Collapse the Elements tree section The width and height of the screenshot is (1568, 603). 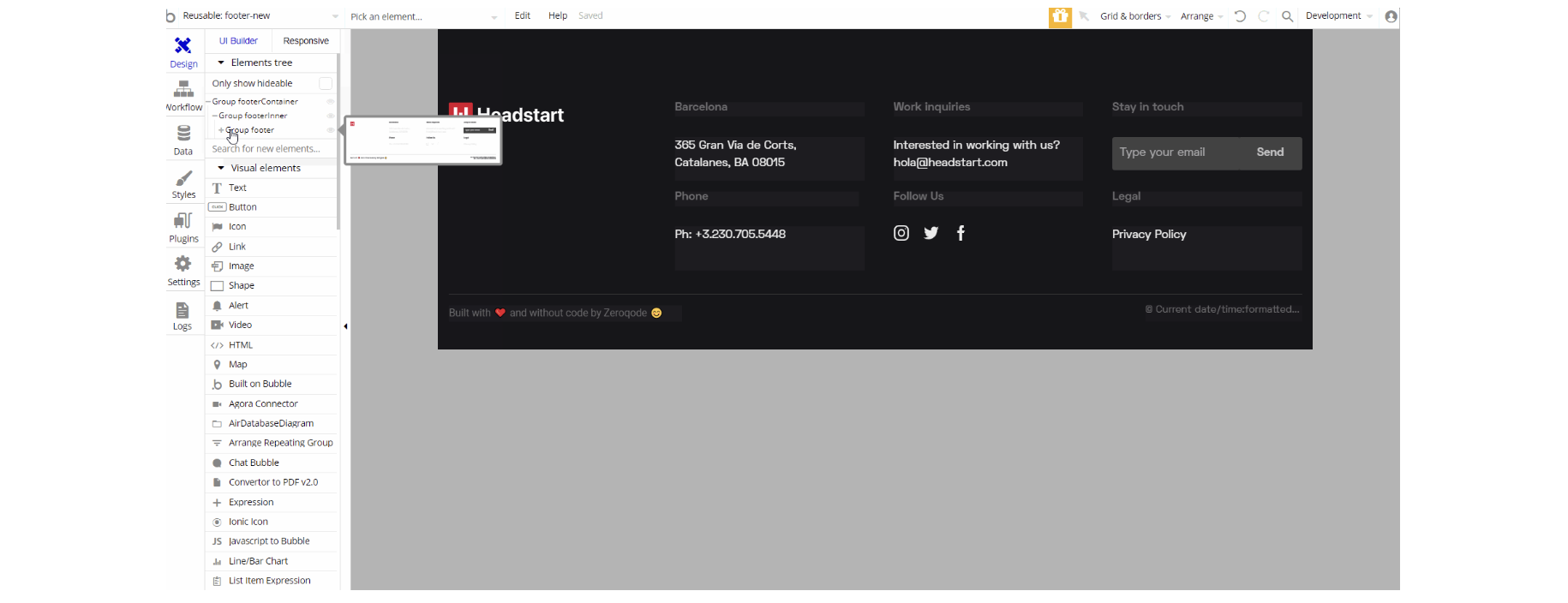[220, 63]
